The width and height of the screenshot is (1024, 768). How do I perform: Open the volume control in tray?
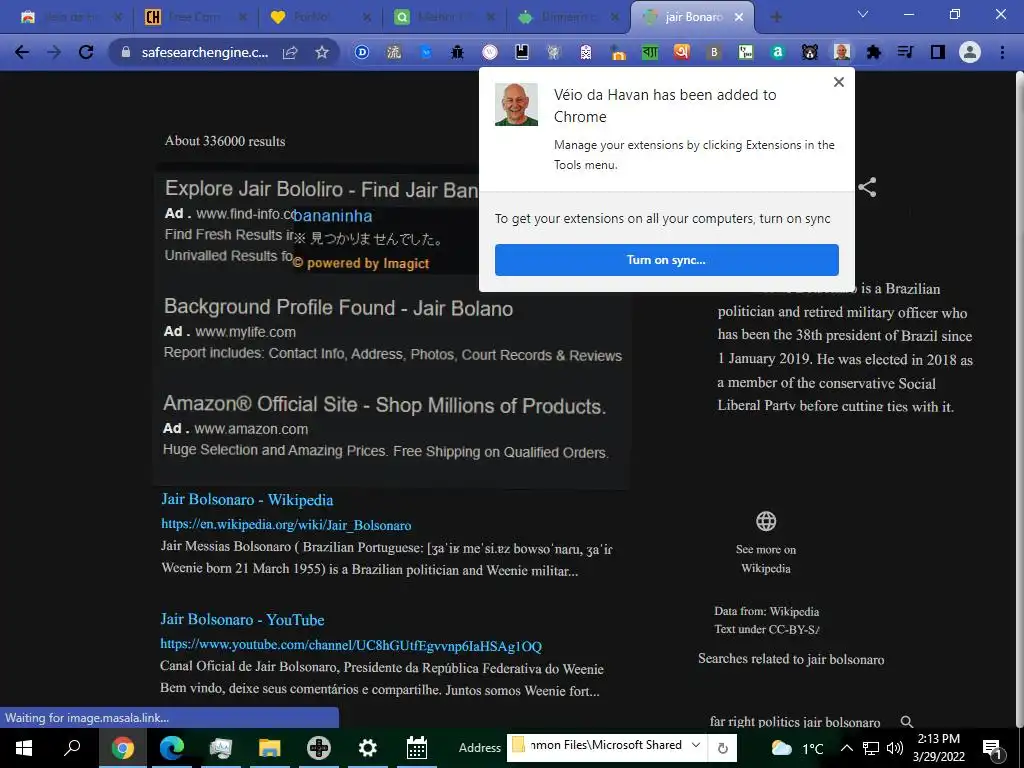point(895,748)
